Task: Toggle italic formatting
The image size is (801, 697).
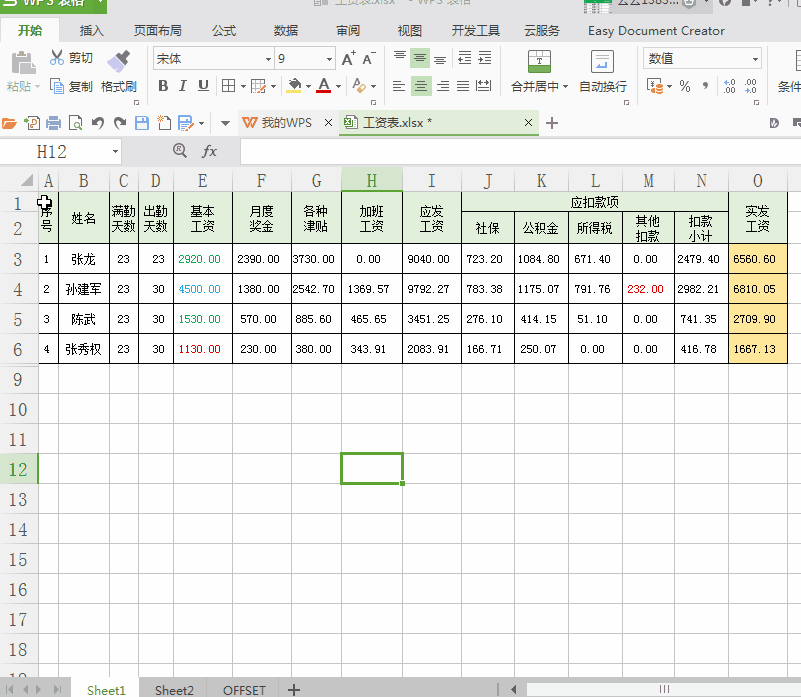Action: pyautogui.click(x=183, y=87)
